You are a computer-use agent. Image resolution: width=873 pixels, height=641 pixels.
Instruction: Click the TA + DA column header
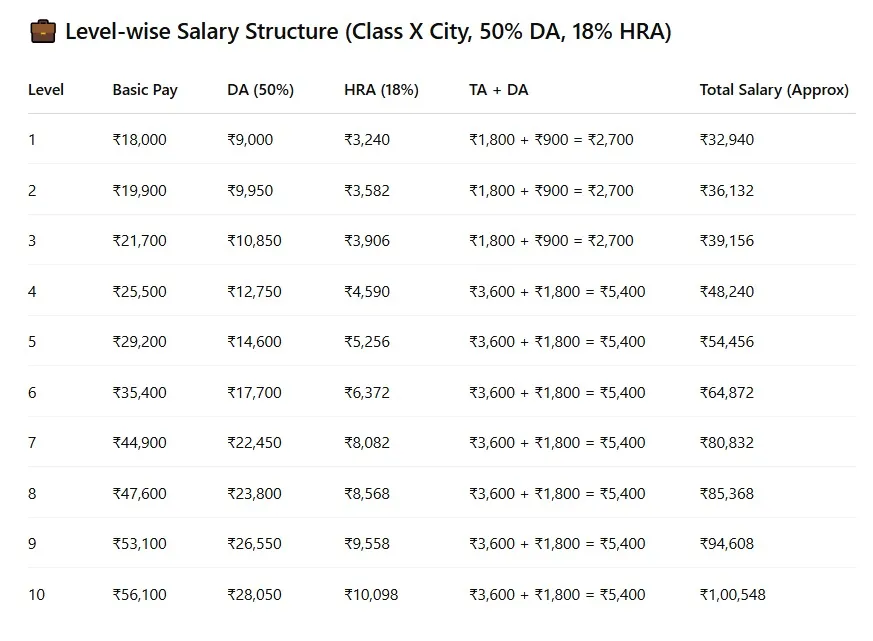point(498,90)
